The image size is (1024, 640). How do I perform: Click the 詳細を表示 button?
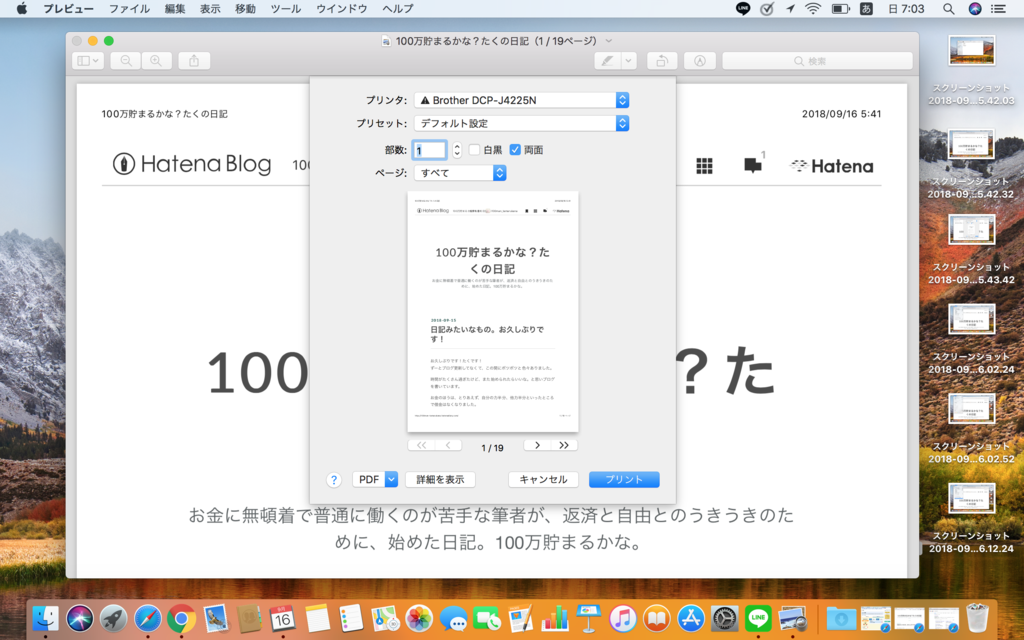438,479
